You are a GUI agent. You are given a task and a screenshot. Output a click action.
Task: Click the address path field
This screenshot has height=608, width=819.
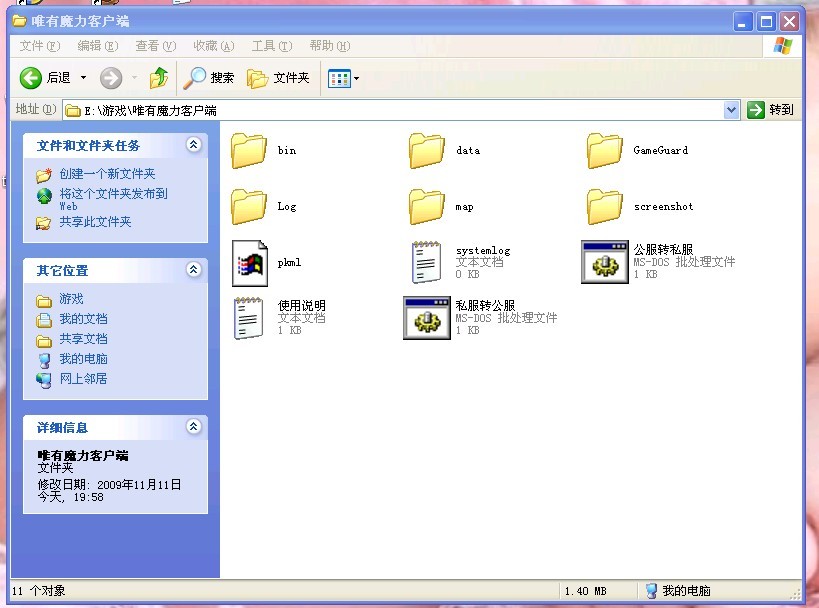click(401, 110)
